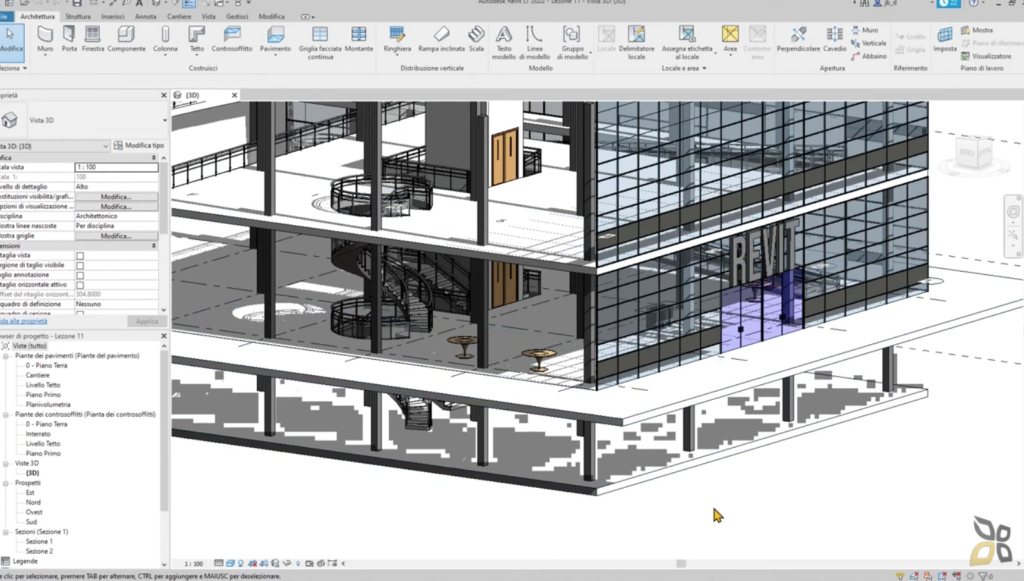Open the Gestisci ribbon tab
The image size is (1024, 581).
[237, 16]
